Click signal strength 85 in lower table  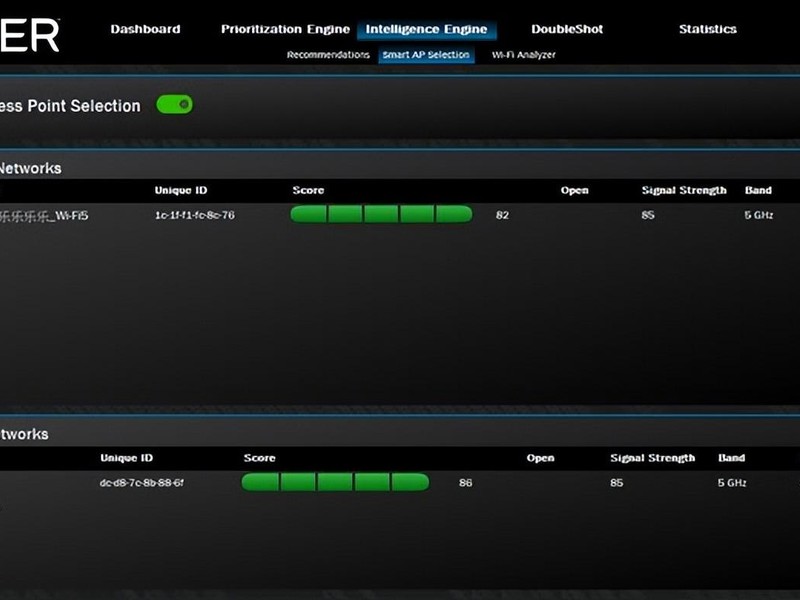tap(617, 483)
